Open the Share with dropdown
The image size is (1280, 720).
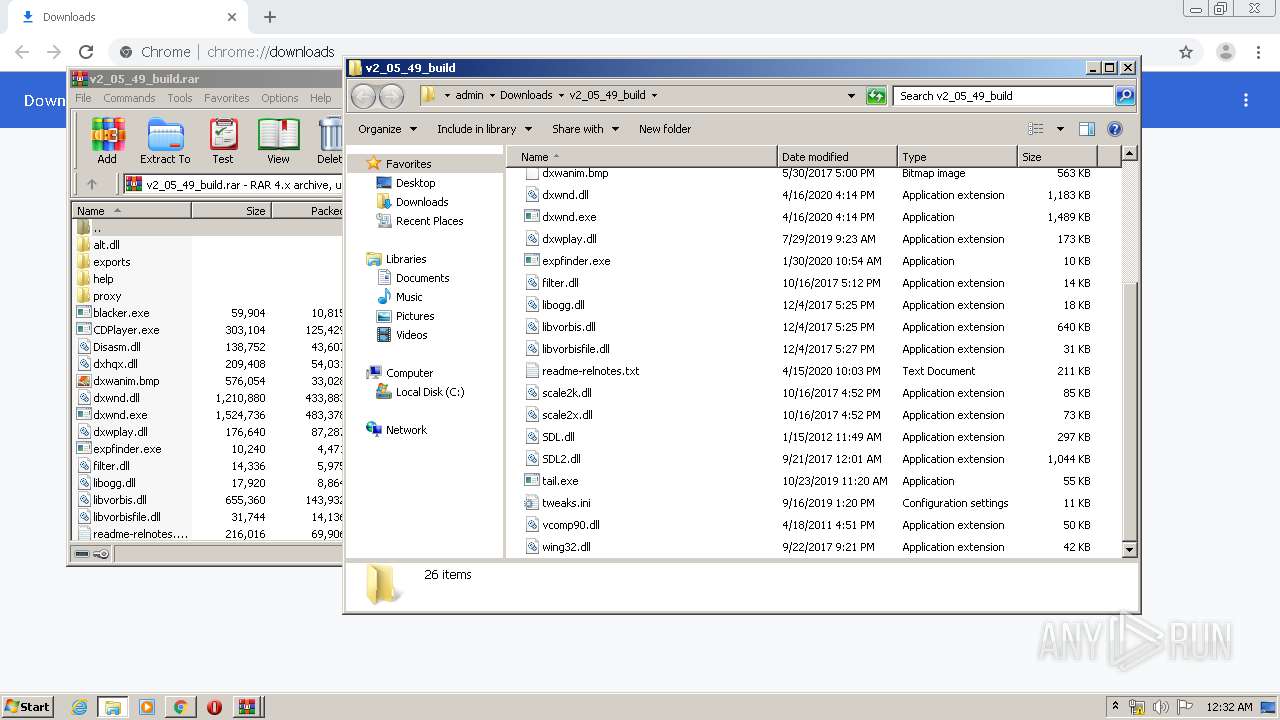585,129
